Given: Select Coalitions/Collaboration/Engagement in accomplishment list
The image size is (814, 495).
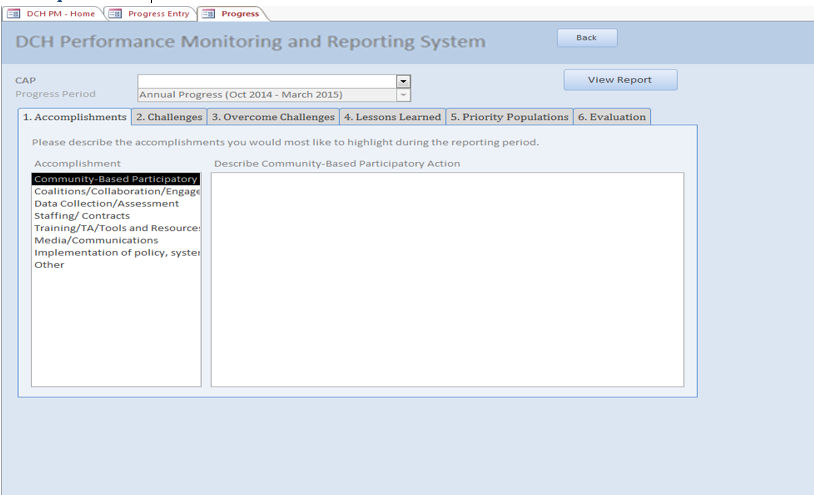Looking at the screenshot, I should point(116,191).
